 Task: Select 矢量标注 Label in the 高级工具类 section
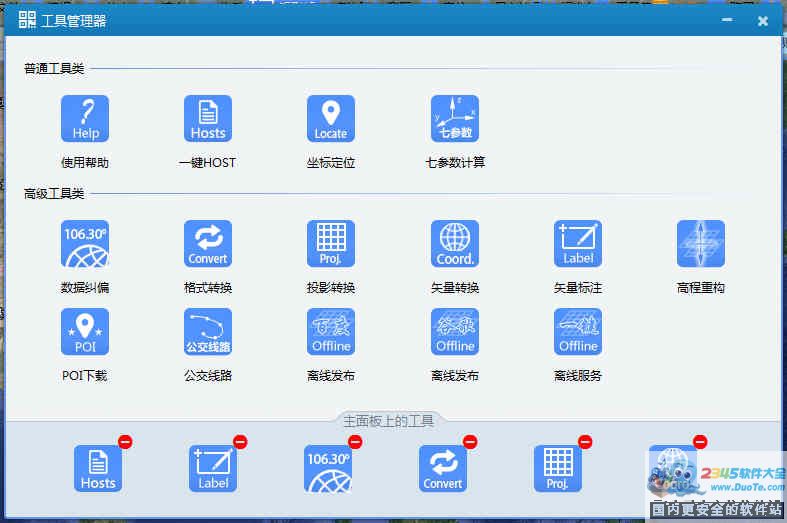point(578,244)
